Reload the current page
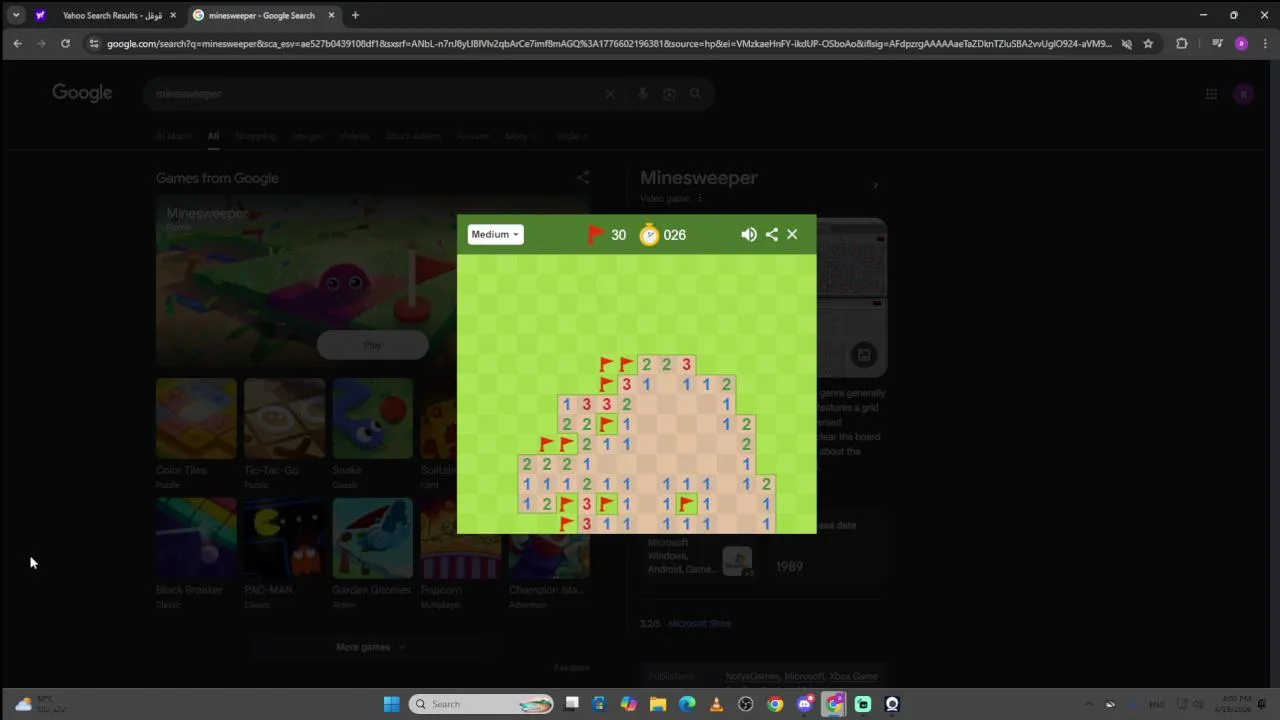Screen dimensions: 1280x720 point(65,43)
